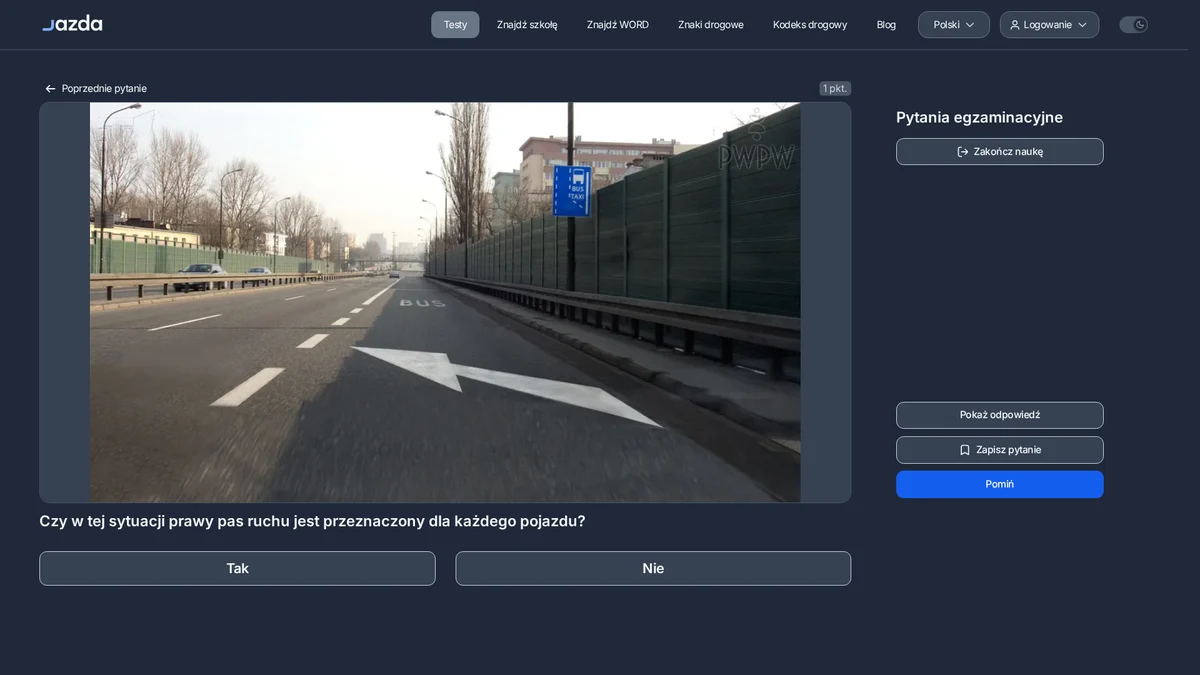Open Znajdź WORD page

pyautogui.click(x=618, y=25)
